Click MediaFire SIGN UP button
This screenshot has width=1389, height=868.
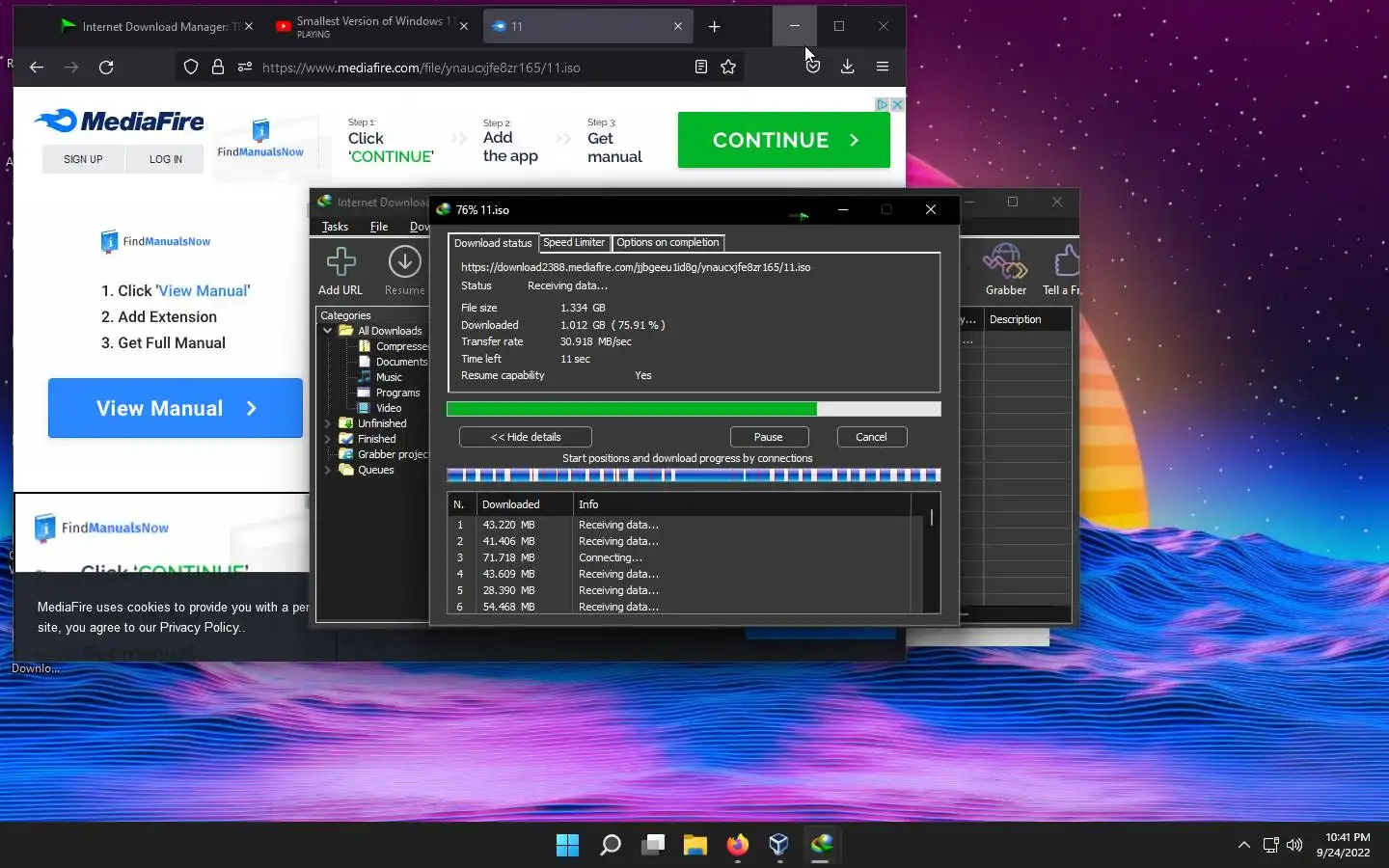83,159
